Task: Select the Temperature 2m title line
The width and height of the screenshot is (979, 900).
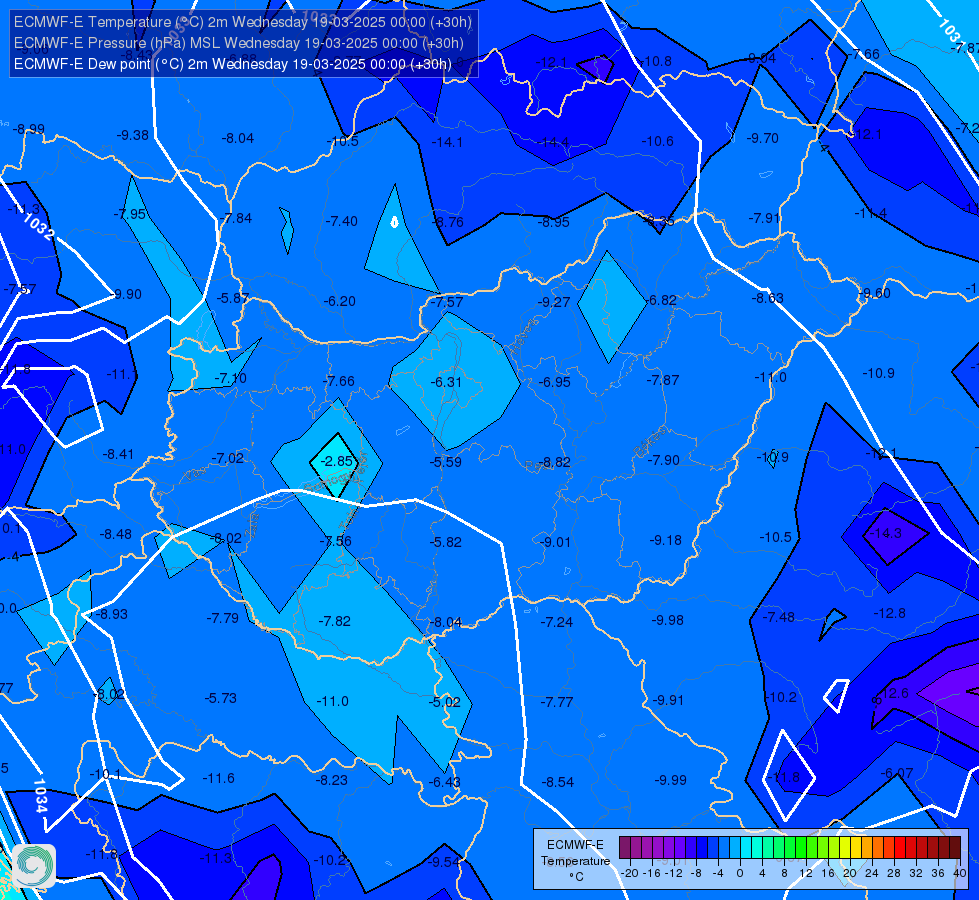Action: point(242,22)
